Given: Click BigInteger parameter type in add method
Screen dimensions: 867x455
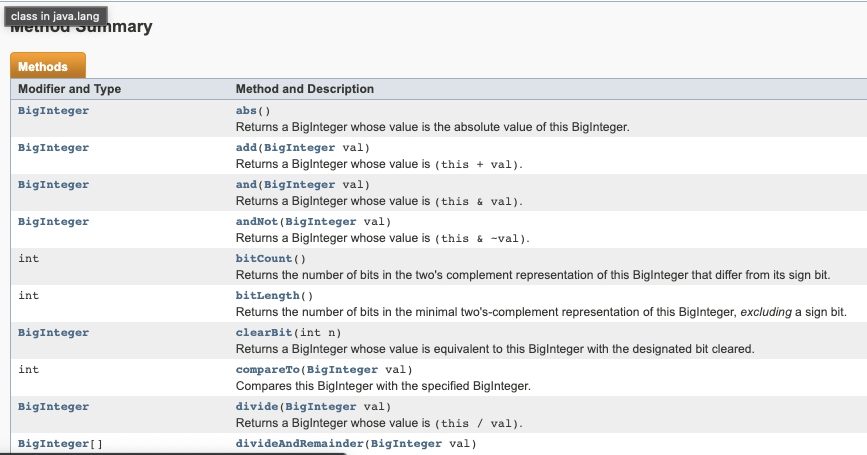Looking at the screenshot, I should 299,148.
